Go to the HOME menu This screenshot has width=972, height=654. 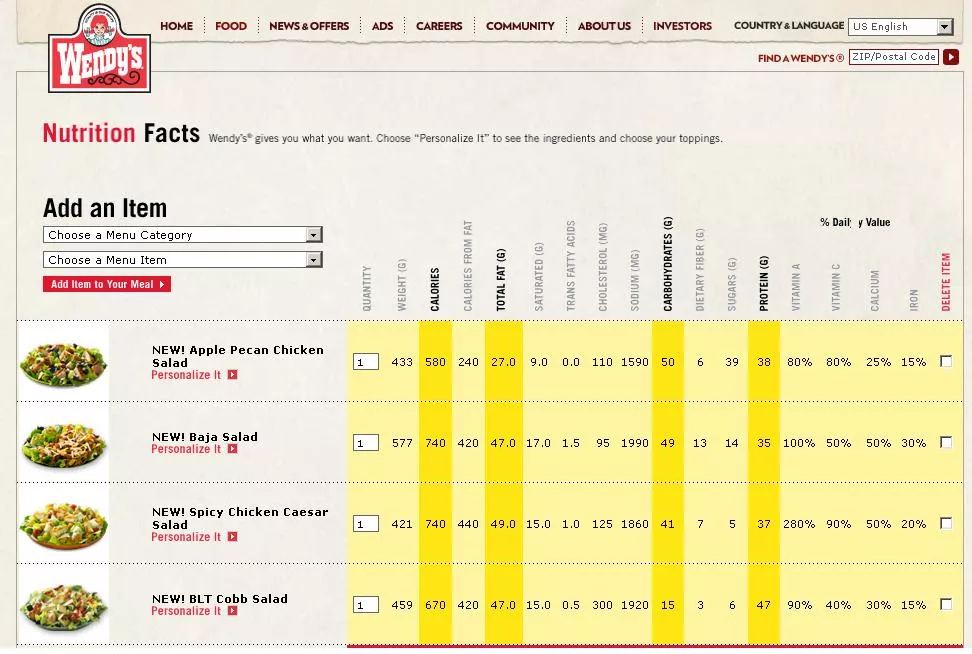(x=177, y=26)
